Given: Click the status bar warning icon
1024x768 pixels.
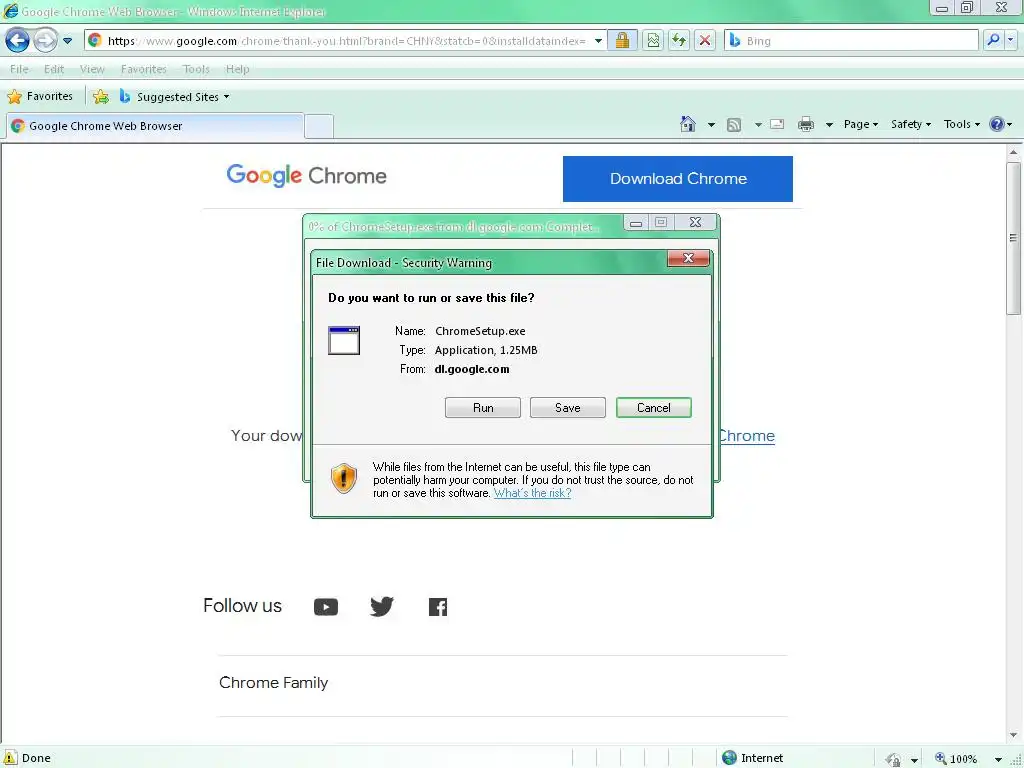Looking at the screenshot, I should (x=10, y=758).
